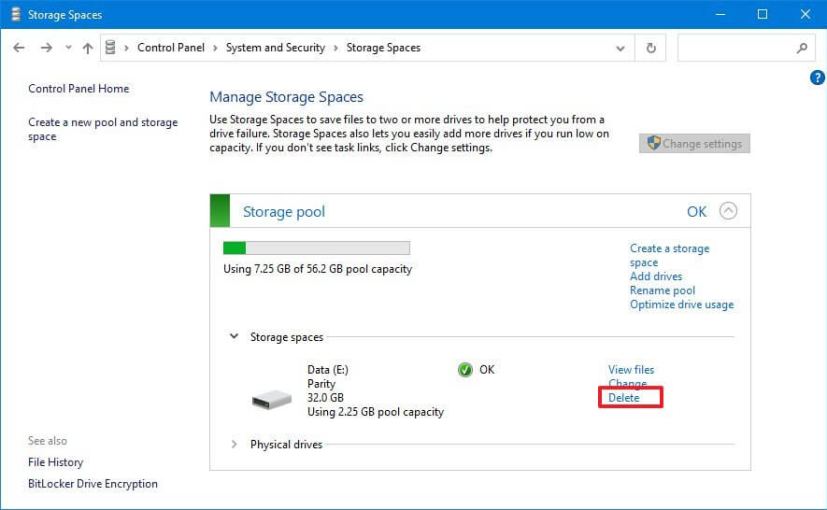Refresh the Storage Spaces page
The width and height of the screenshot is (827, 510).
coord(651,48)
